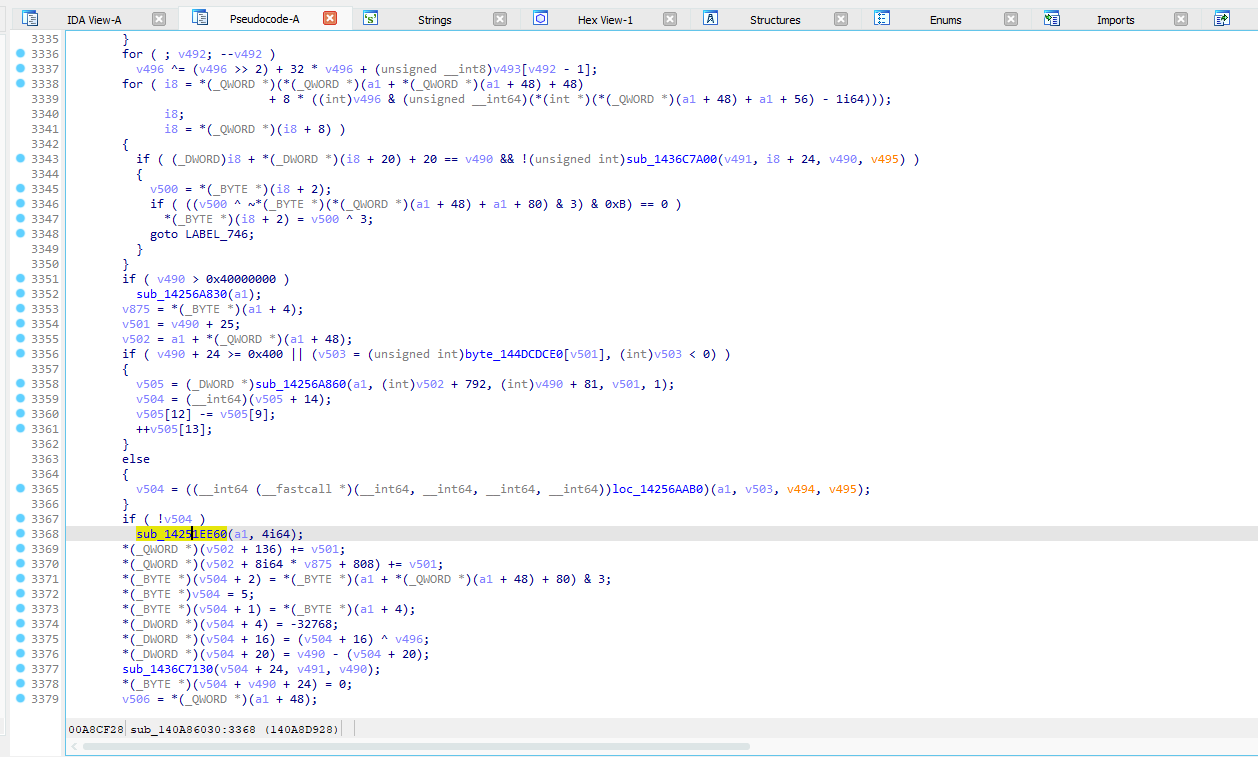Switch to the Hex View-1 tab
Screen dimensions: 1258x757
point(605,20)
